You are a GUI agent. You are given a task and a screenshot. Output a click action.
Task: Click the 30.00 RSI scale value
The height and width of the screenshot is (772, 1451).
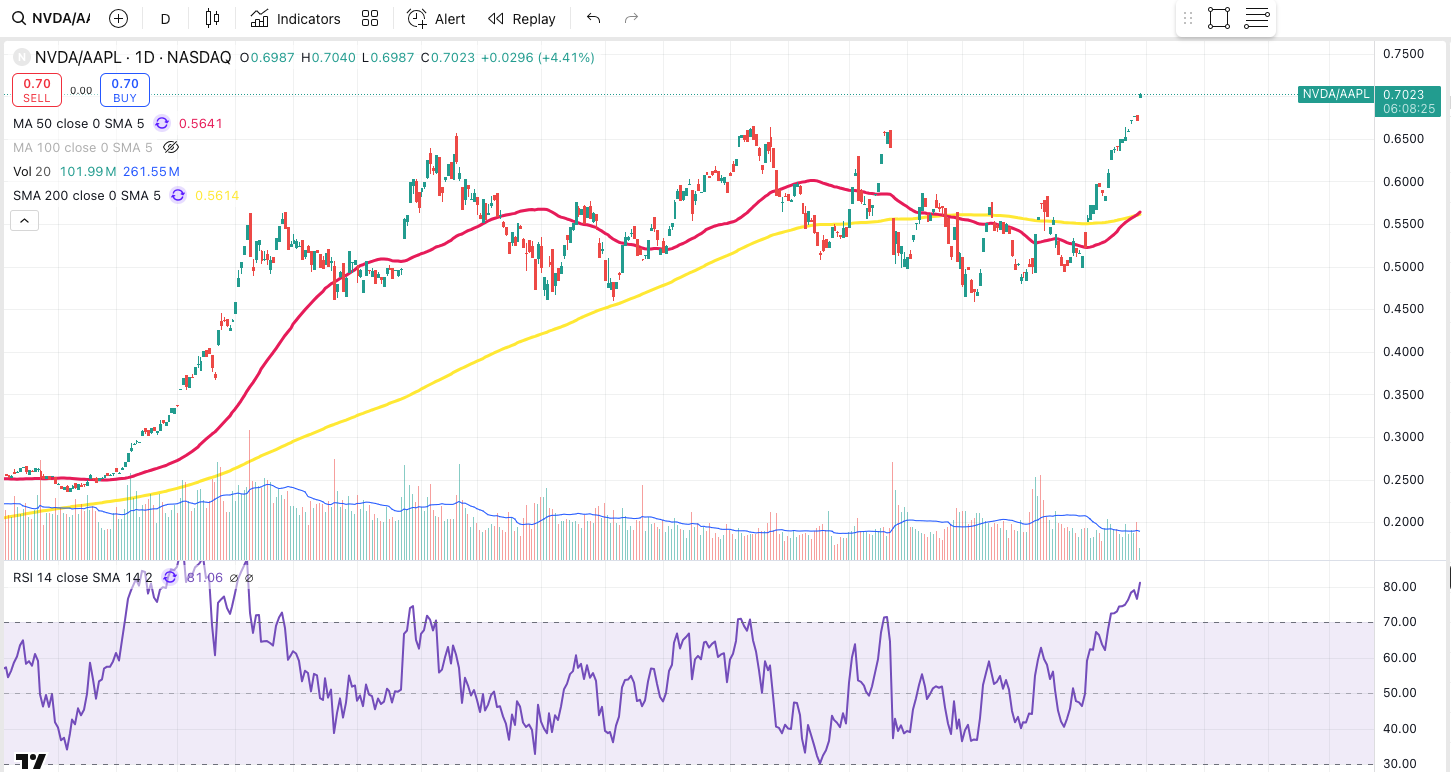pos(1399,765)
